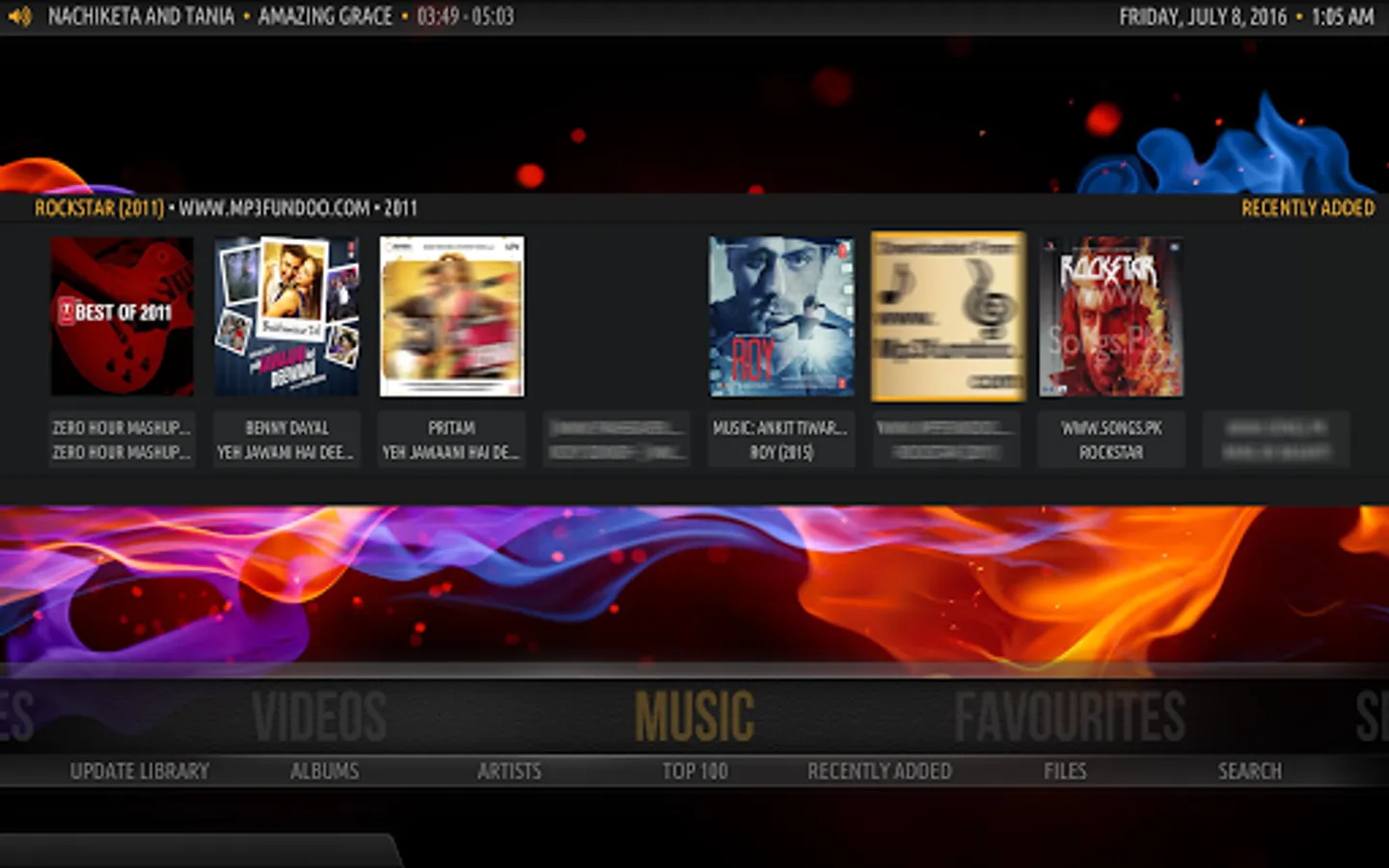
Task: Open the Files submenu item
Action: 1065,772
